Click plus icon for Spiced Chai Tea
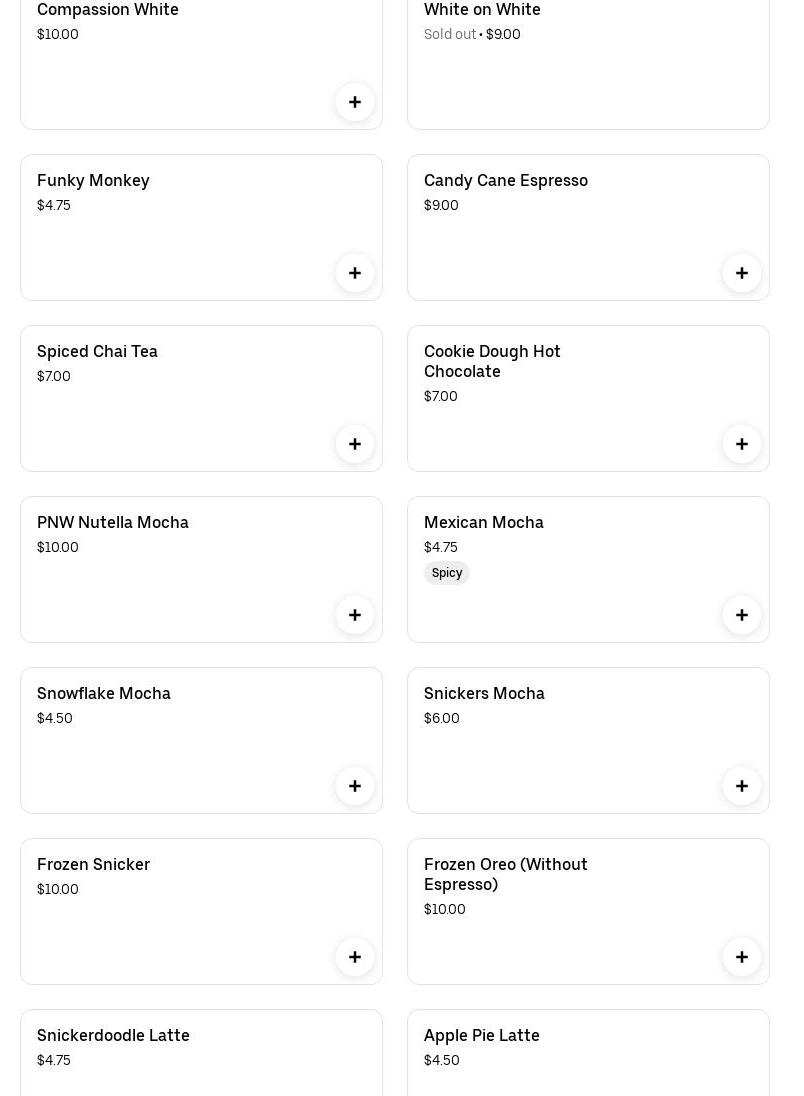The width and height of the screenshot is (804, 1096). pos(355,444)
